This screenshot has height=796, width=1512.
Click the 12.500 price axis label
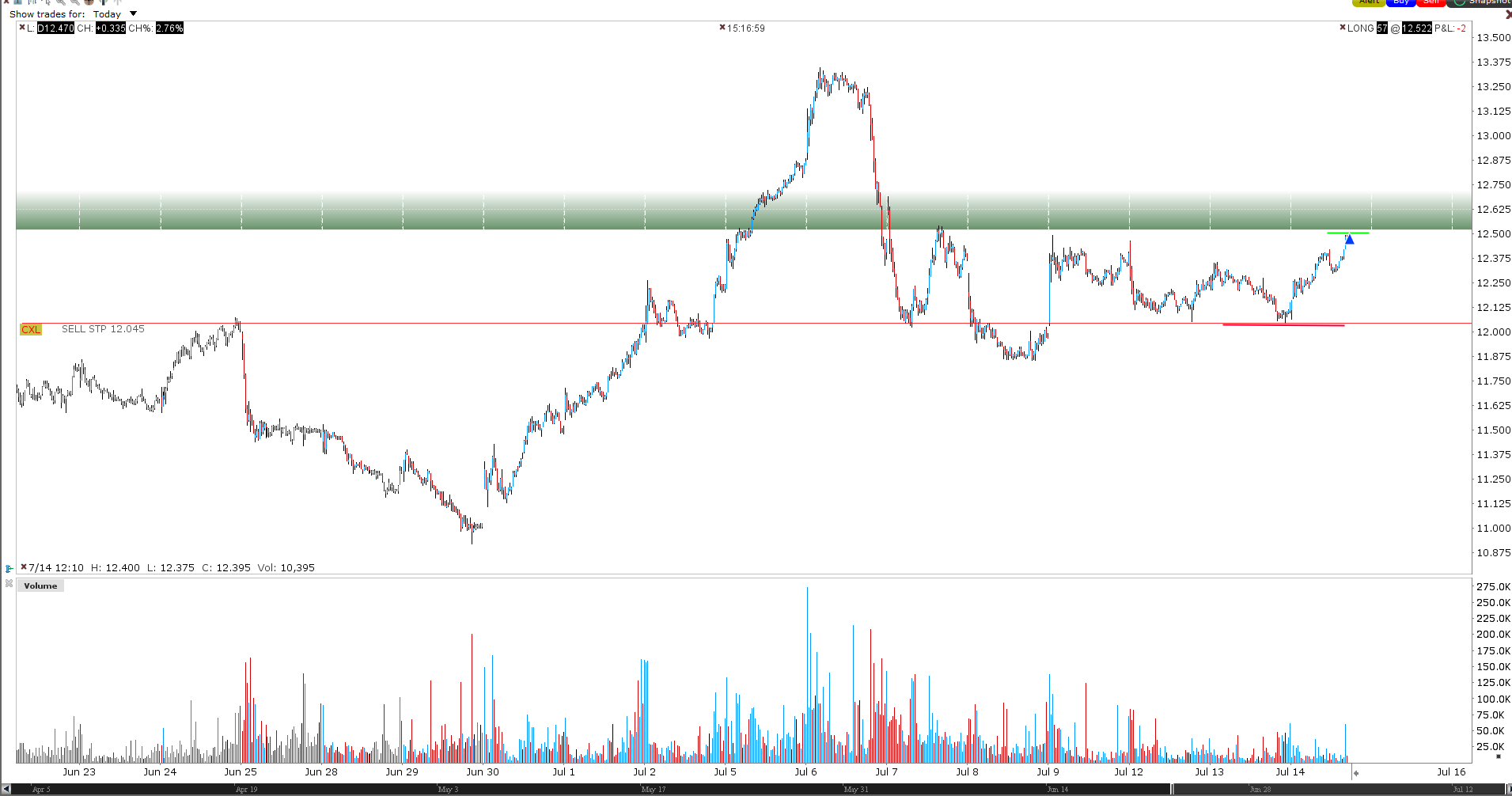pos(1494,233)
